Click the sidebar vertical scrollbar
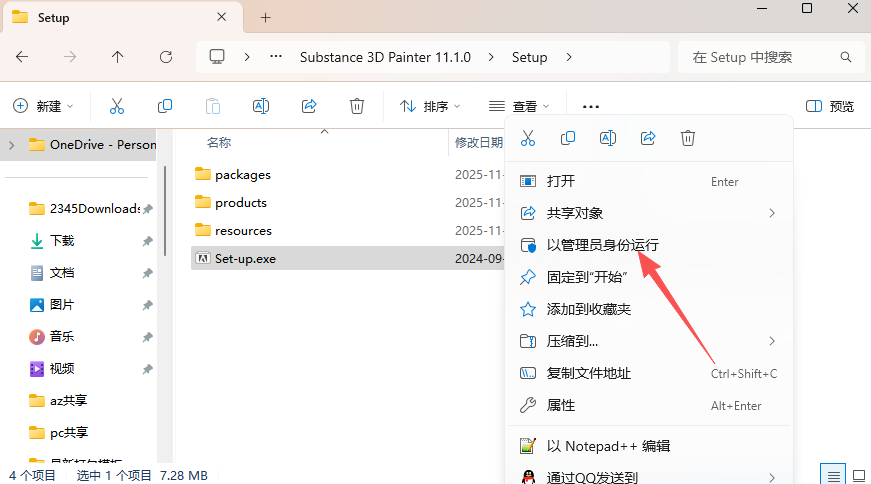871x484 pixels. (165, 211)
